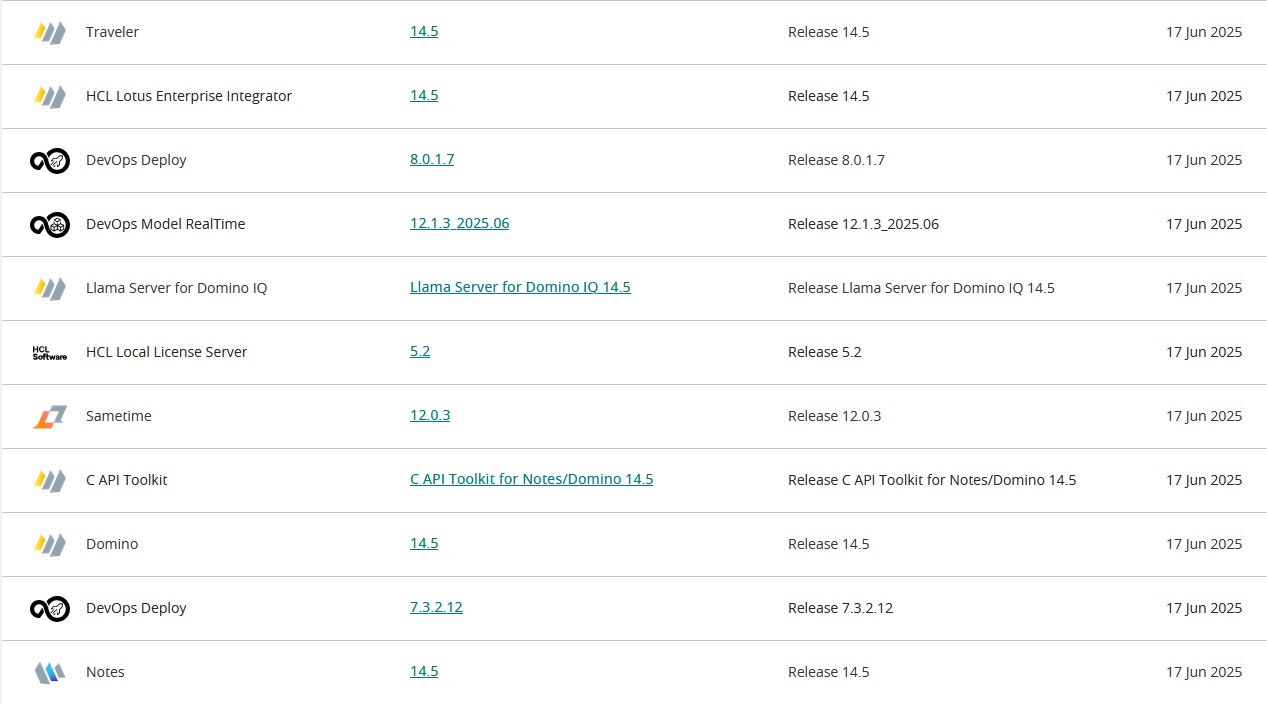The width and height of the screenshot is (1267, 704).
Task: Open the Notes 14.5 version link
Action: coord(424,671)
